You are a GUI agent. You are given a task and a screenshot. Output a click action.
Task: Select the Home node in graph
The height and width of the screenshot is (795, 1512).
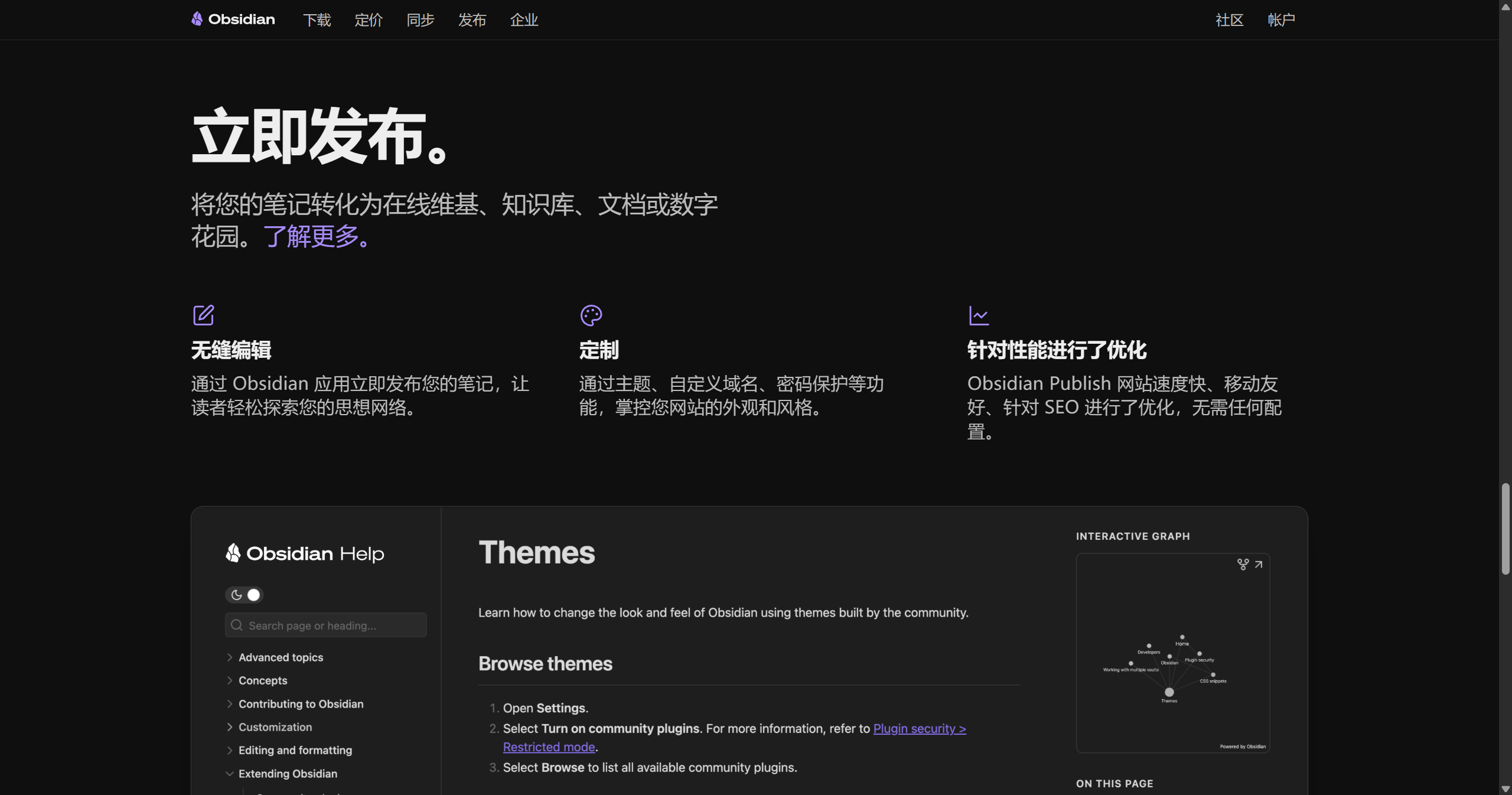point(1182,637)
